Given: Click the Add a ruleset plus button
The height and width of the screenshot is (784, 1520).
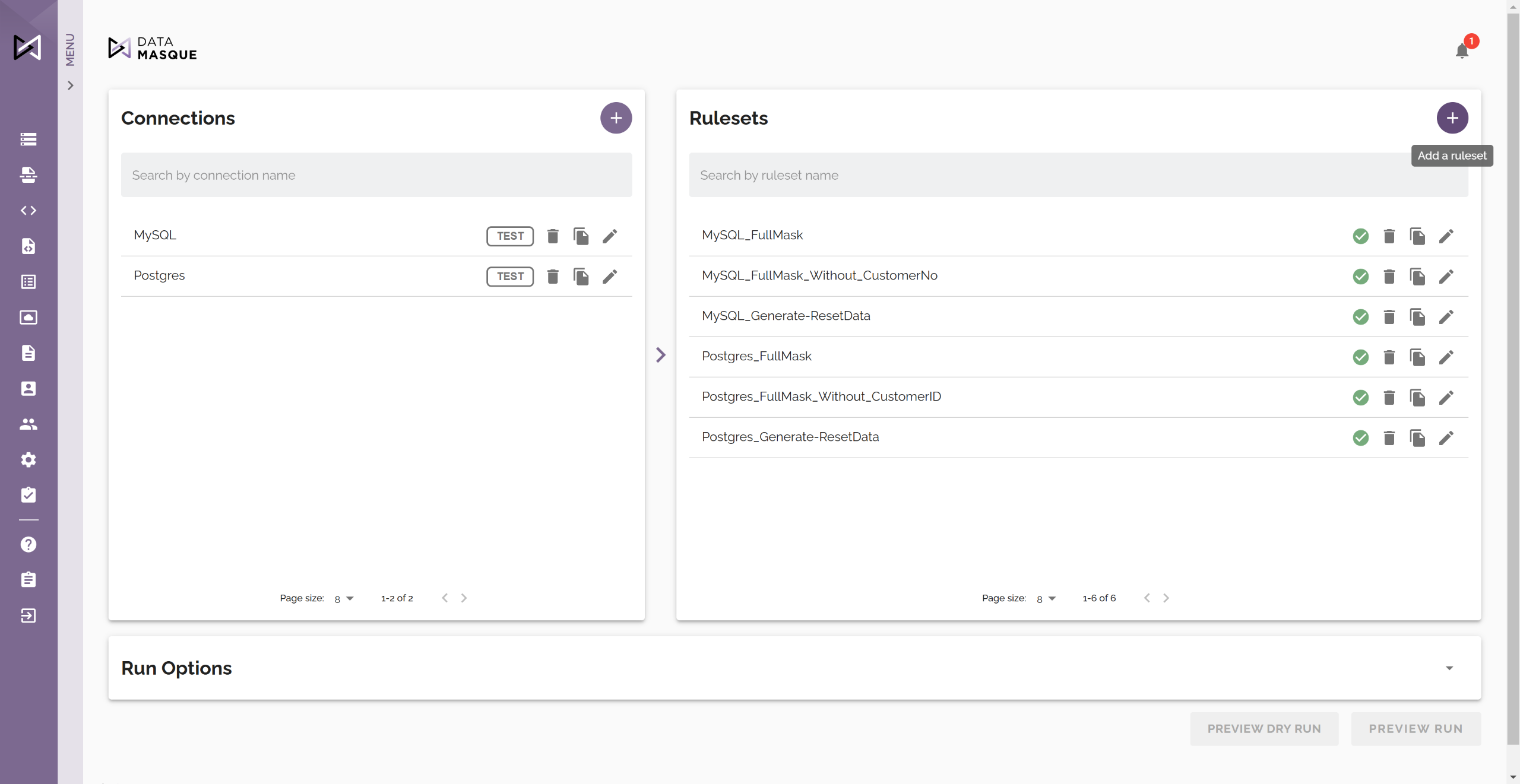Looking at the screenshot, I should point(1452,118).
